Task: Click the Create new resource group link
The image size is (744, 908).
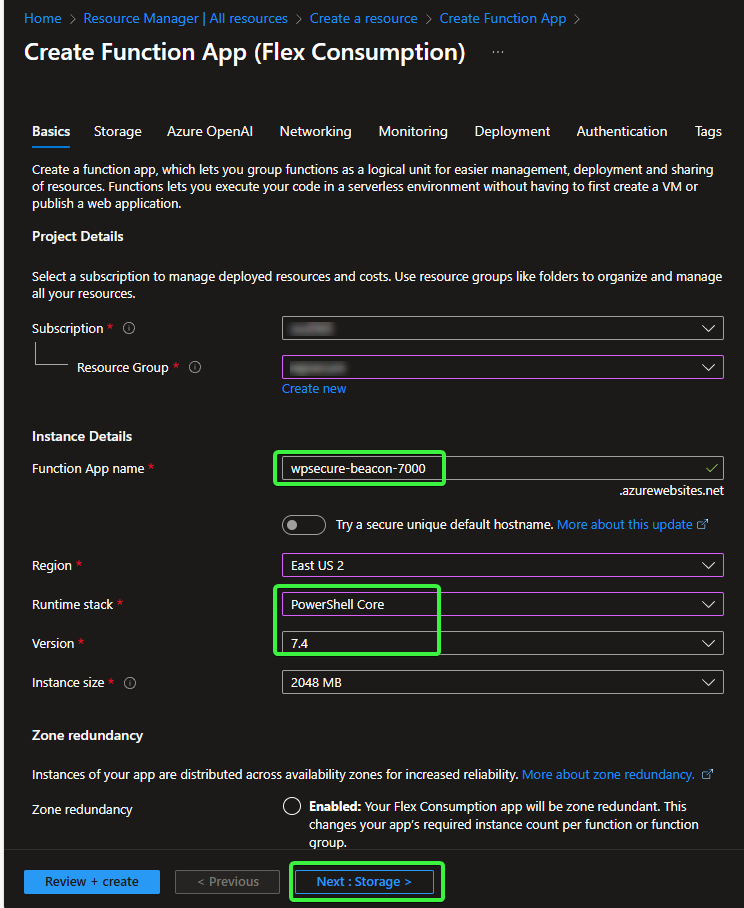Action: click(314, 389)
